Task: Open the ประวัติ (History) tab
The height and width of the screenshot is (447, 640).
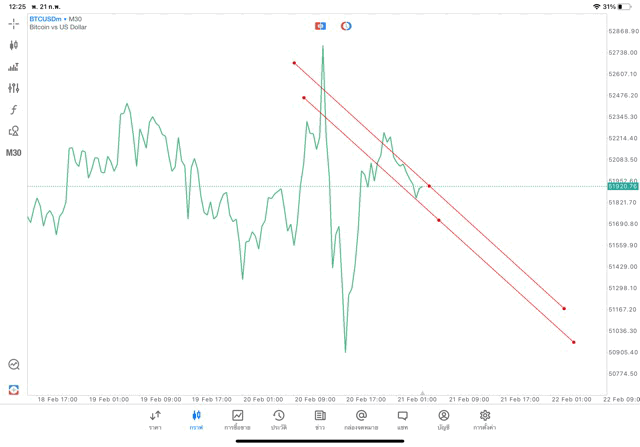Action: (x=279, y=419)
